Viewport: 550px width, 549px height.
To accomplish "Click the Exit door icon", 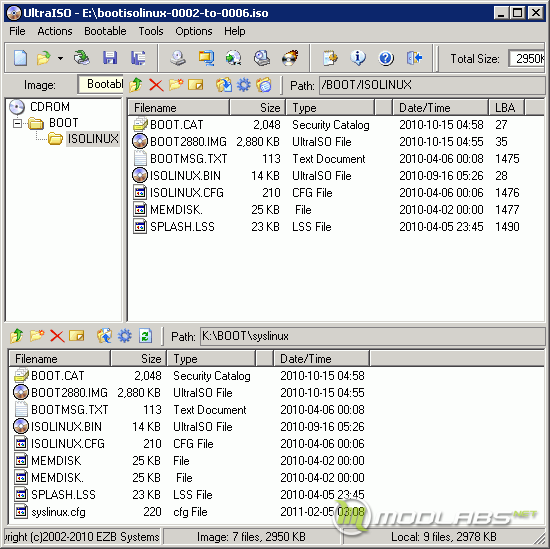I will coord(414,58).
